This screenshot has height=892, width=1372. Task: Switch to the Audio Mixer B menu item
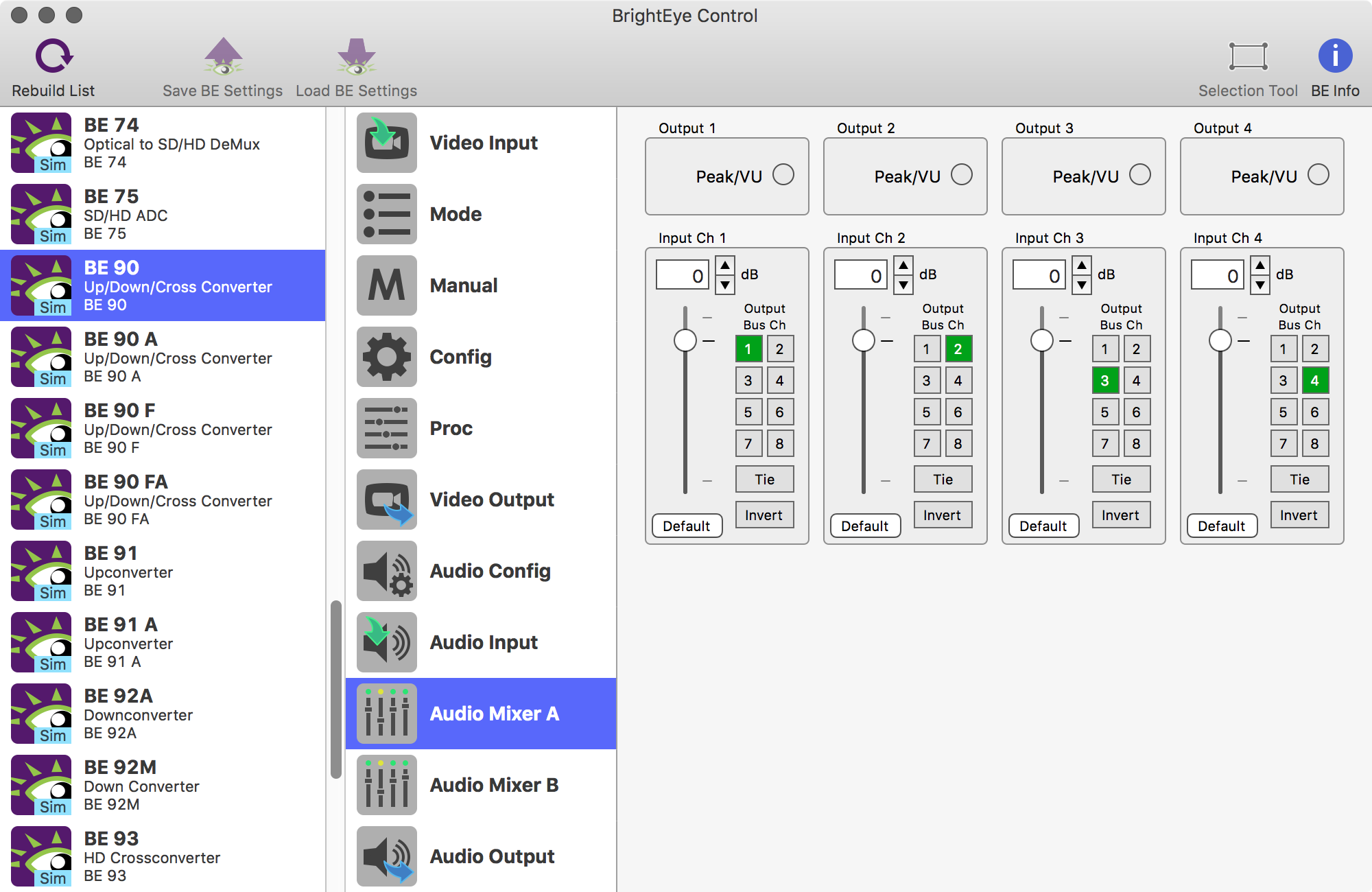coord(481,785)
